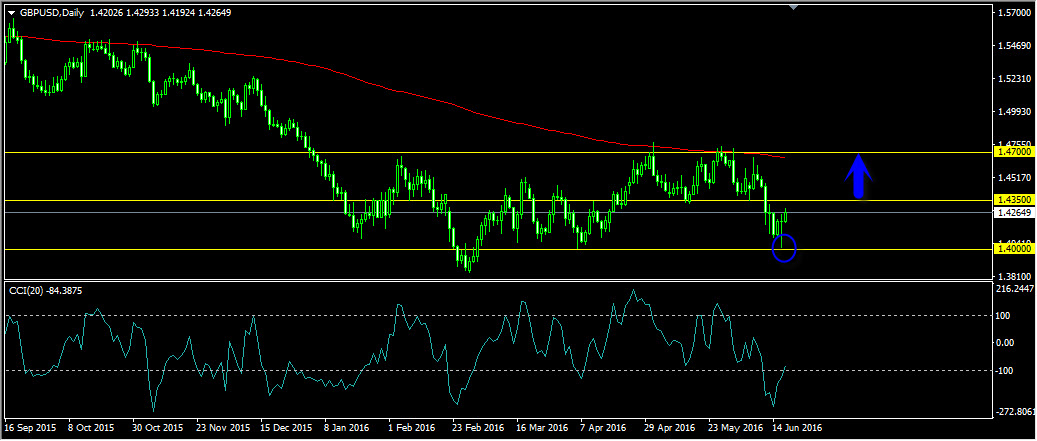The height and width of the screenshot is (441, 1037).
Task: Click the 30 Oct 2015 date label
Action: tap(156, 428)
